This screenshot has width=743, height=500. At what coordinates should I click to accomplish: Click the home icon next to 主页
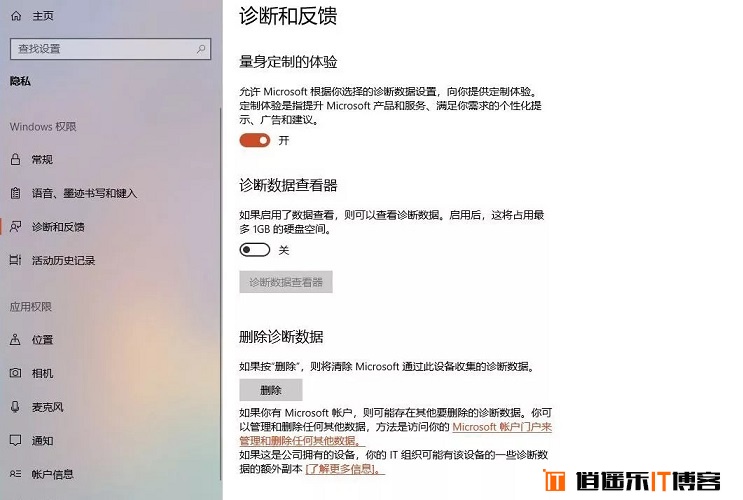16,16
